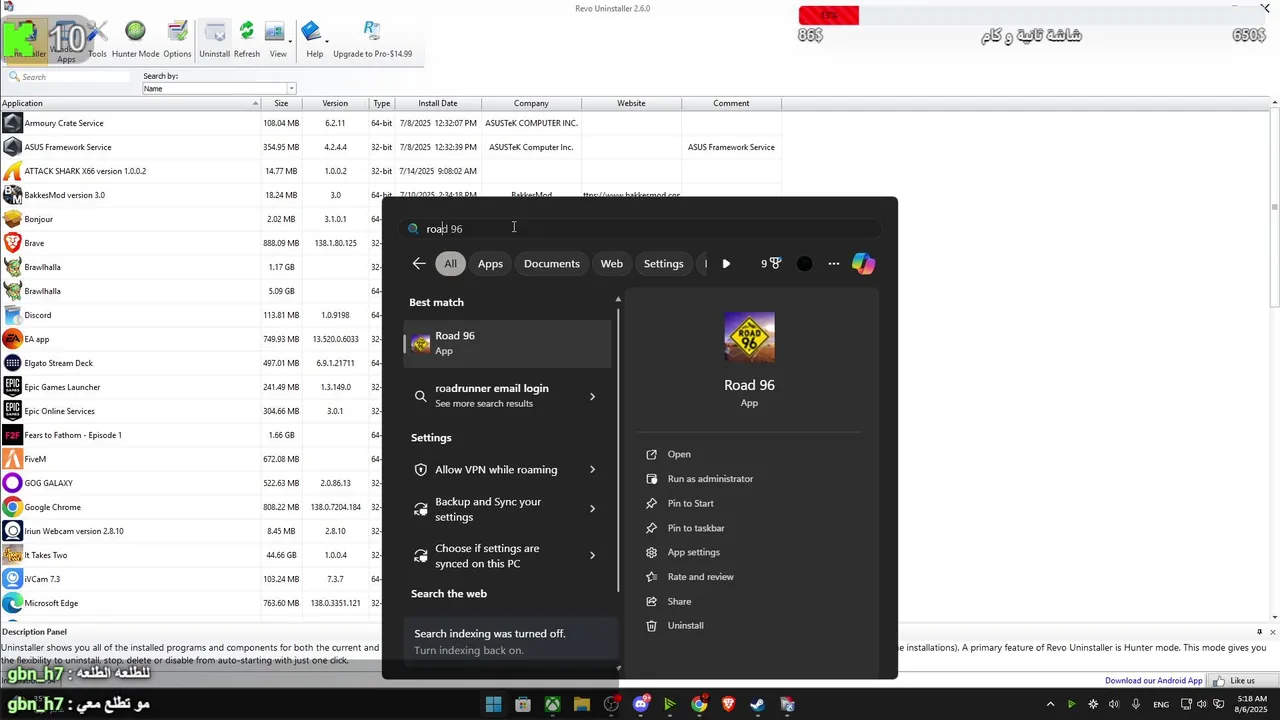Expand roadrunner email login result chevron
This screenshot has height=720, width=1280.
[x=592, y=396]
